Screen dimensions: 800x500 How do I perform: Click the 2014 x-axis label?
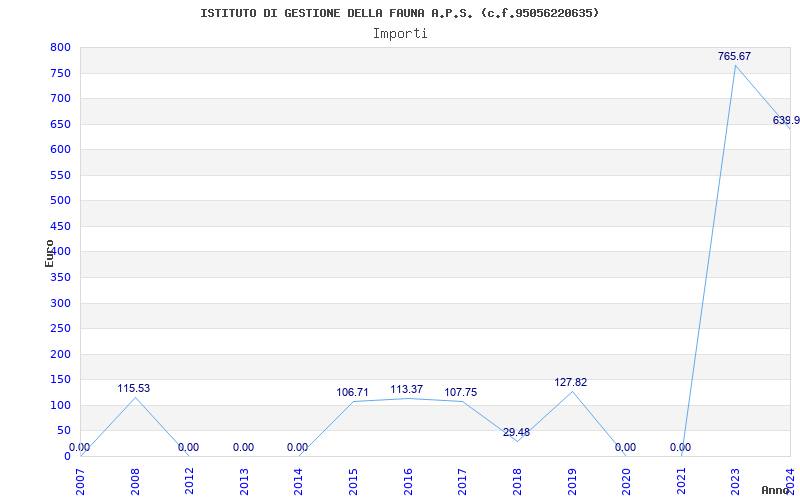tap(298, 482)
